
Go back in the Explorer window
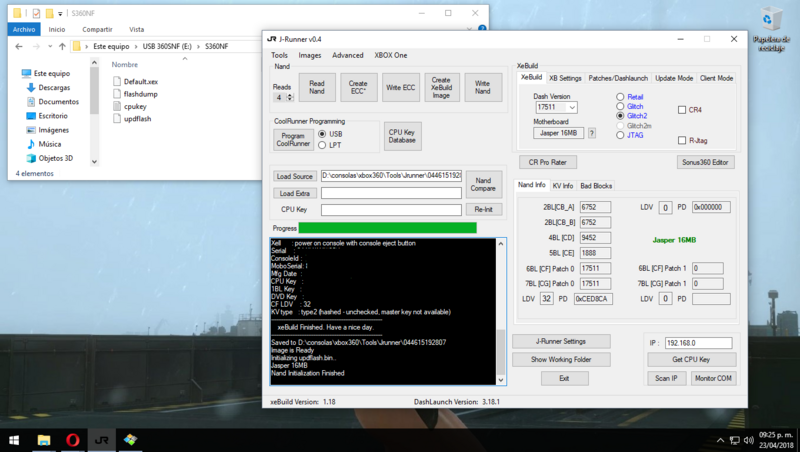click(x=19, y=46)
